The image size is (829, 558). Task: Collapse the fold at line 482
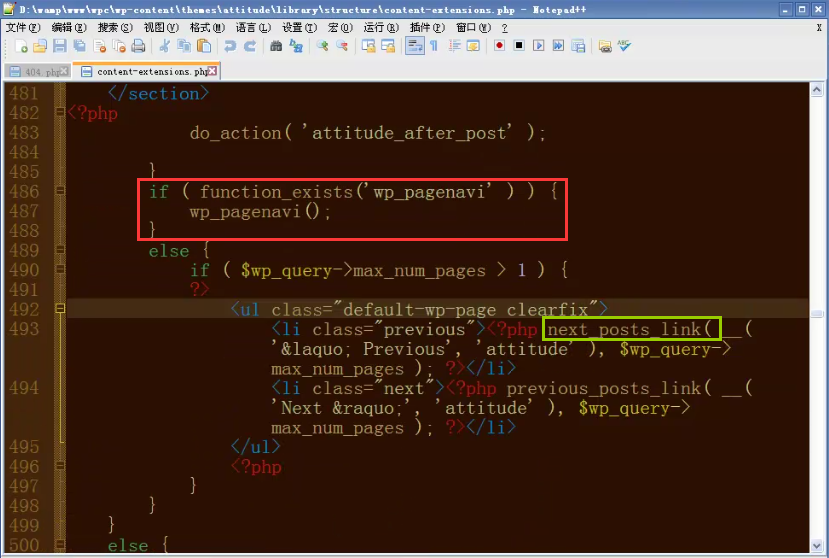tap(60, 112)
